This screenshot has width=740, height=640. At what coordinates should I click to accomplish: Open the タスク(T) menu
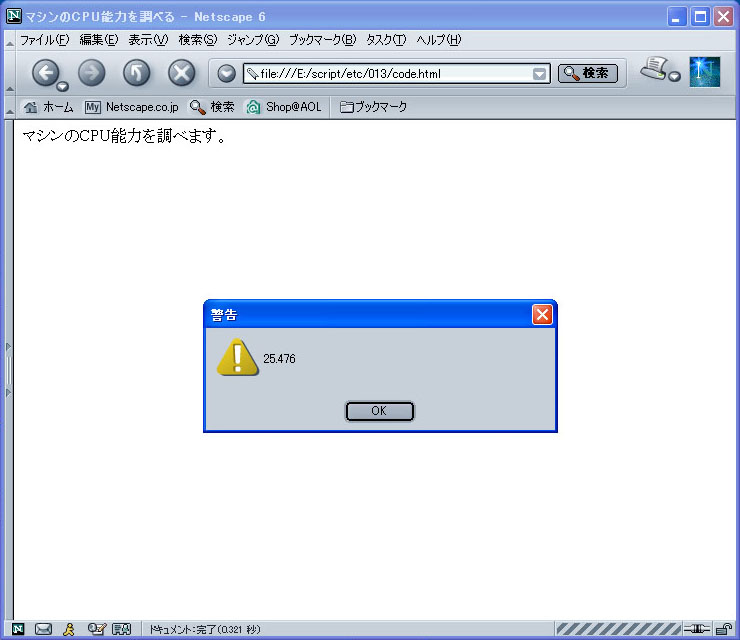(x=386, y=40)
